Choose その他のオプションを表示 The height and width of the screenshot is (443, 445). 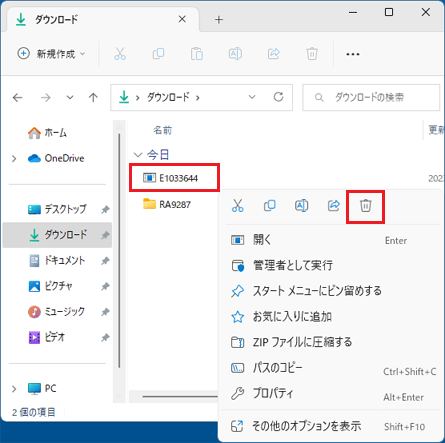(x=331, y=426)
